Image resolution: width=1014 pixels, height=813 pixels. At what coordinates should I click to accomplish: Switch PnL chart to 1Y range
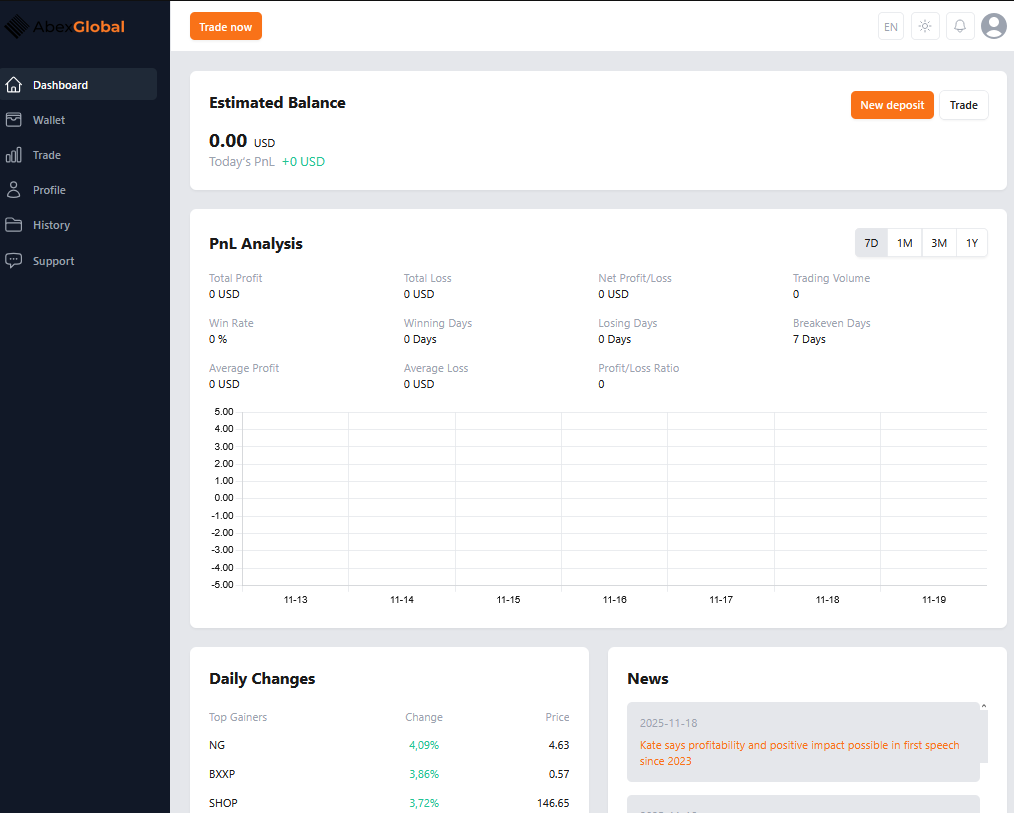971,243
